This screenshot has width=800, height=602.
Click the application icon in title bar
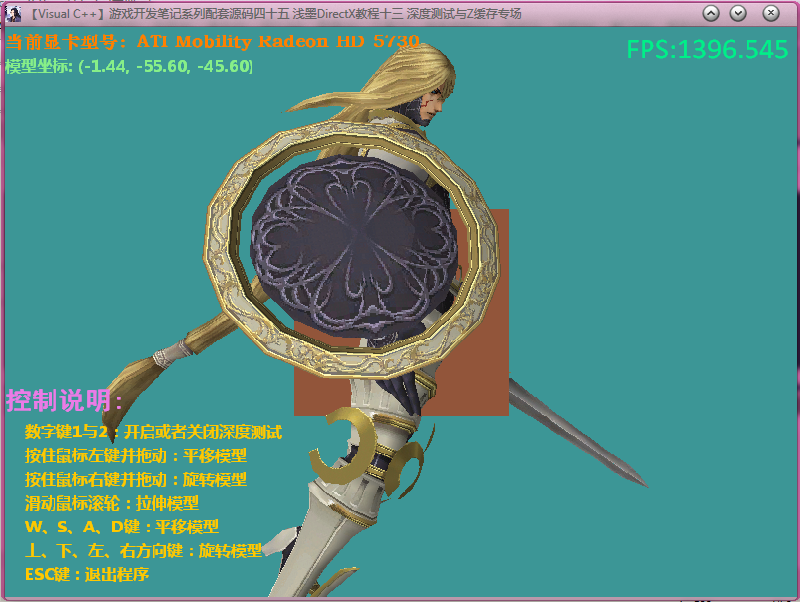coord(13,14)
